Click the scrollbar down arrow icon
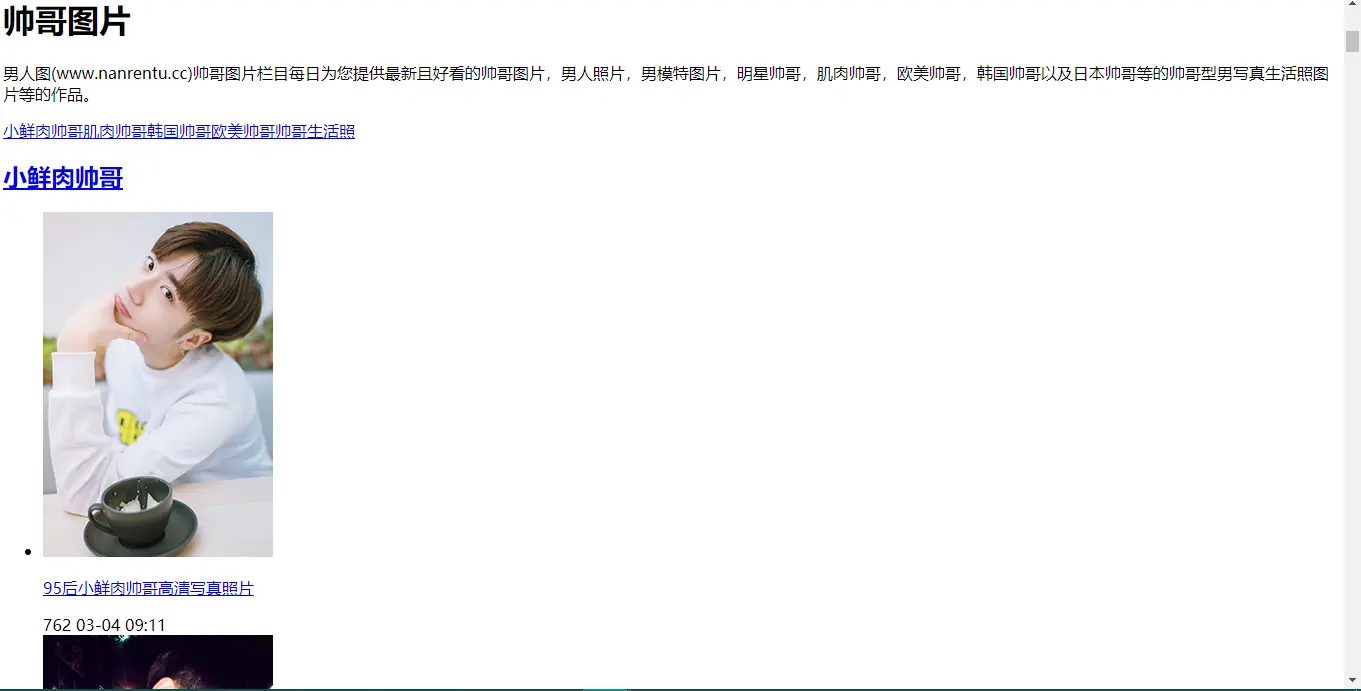This screenshot has height=691, width=1361. coord(1353,677)
